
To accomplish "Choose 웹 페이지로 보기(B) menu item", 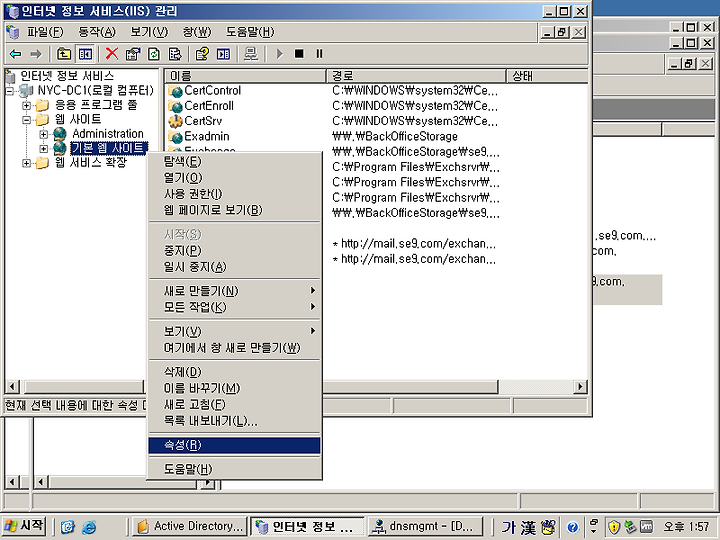I will tap(235, 210).
